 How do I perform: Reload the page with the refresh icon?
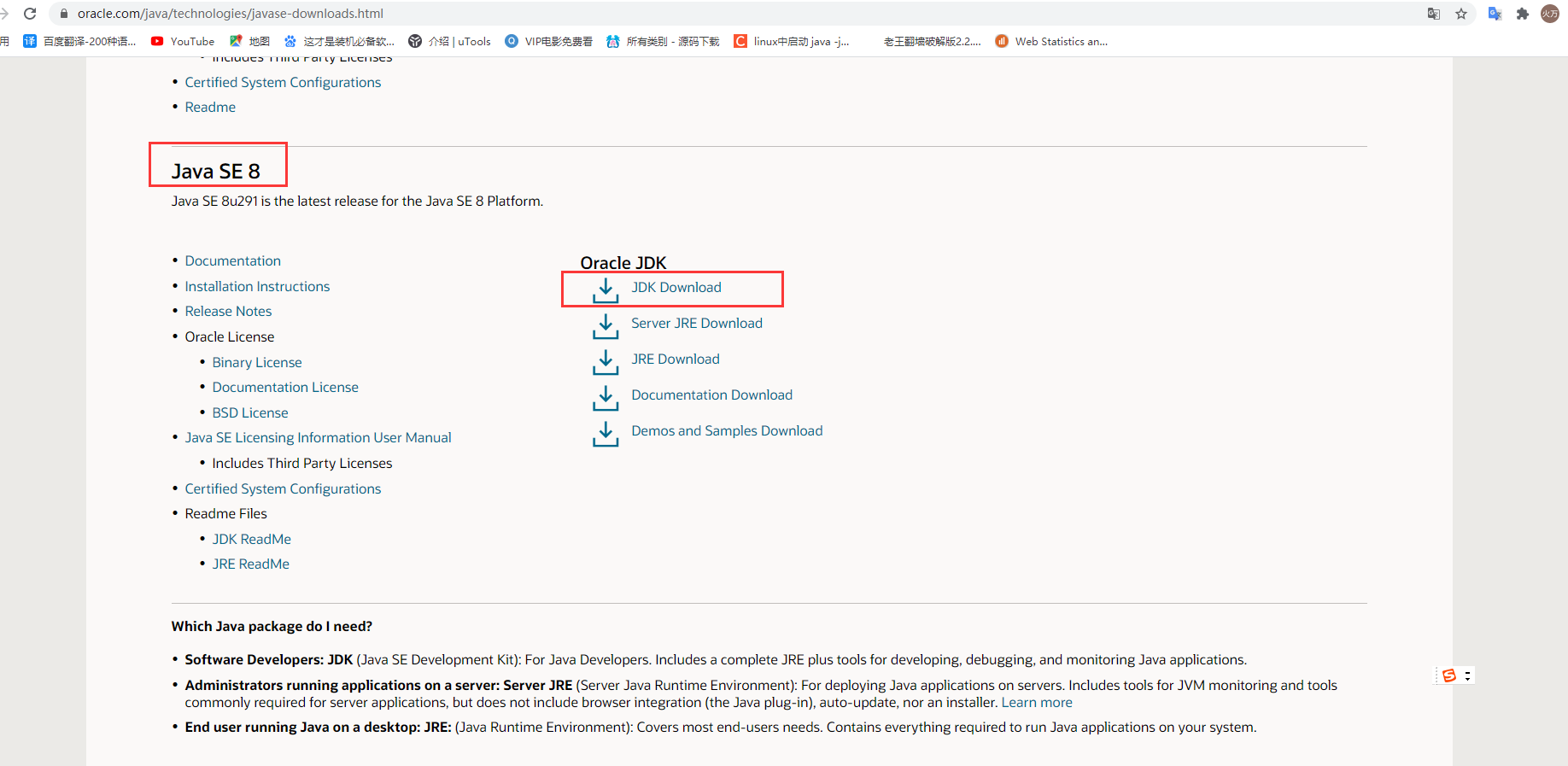point(30,14)
